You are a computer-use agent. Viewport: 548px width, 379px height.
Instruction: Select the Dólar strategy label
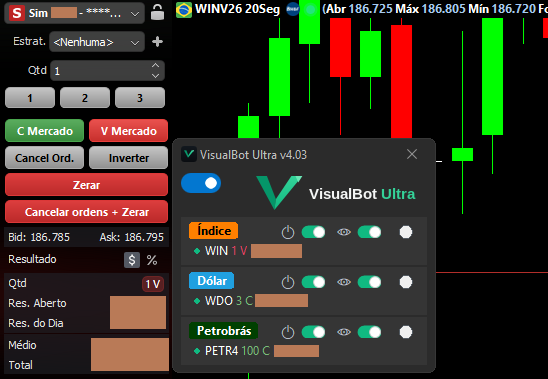[x=211, y=281]
